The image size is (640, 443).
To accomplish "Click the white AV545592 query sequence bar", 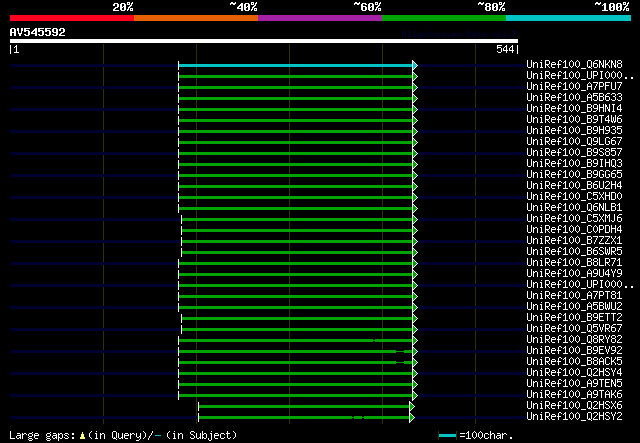I will coord(264,41).
